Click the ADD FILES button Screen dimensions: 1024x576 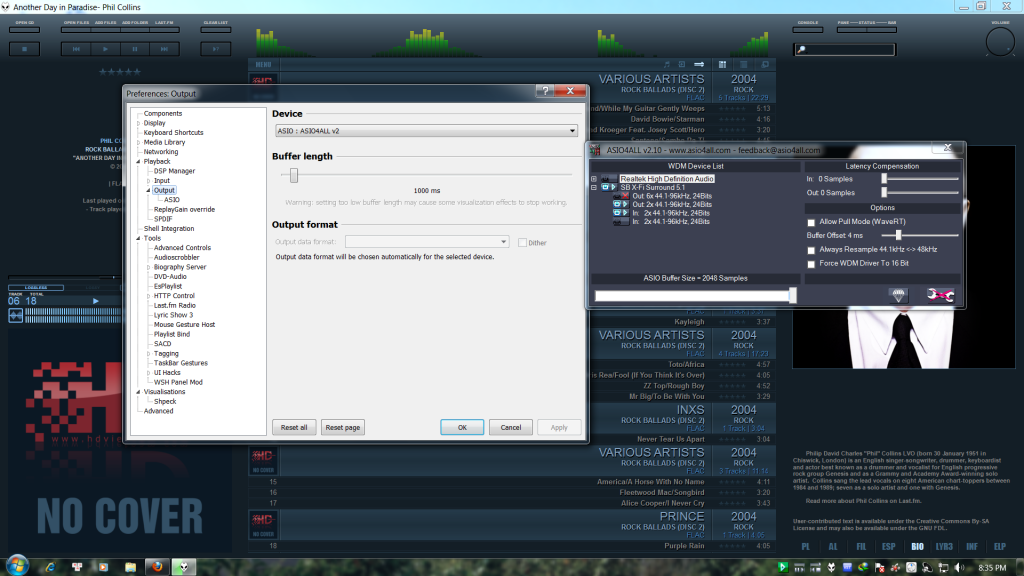[x=105, y=29]
